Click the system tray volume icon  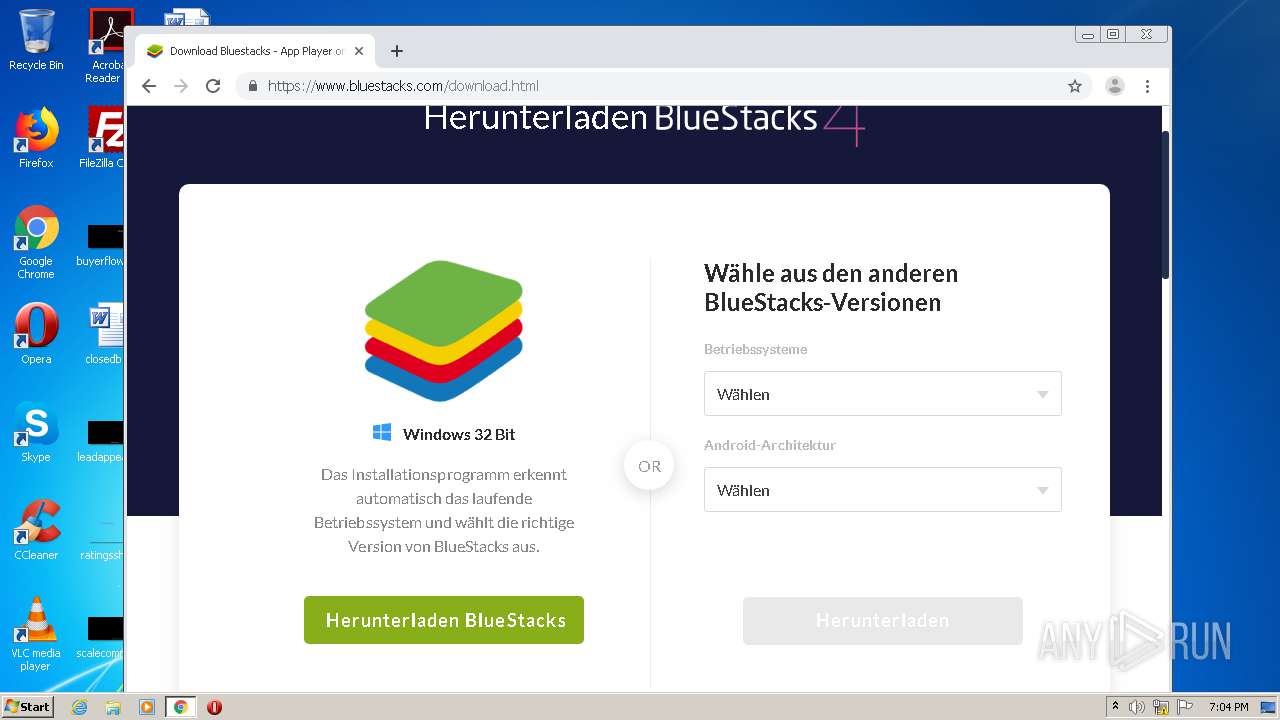click(x=1137, y=707)
